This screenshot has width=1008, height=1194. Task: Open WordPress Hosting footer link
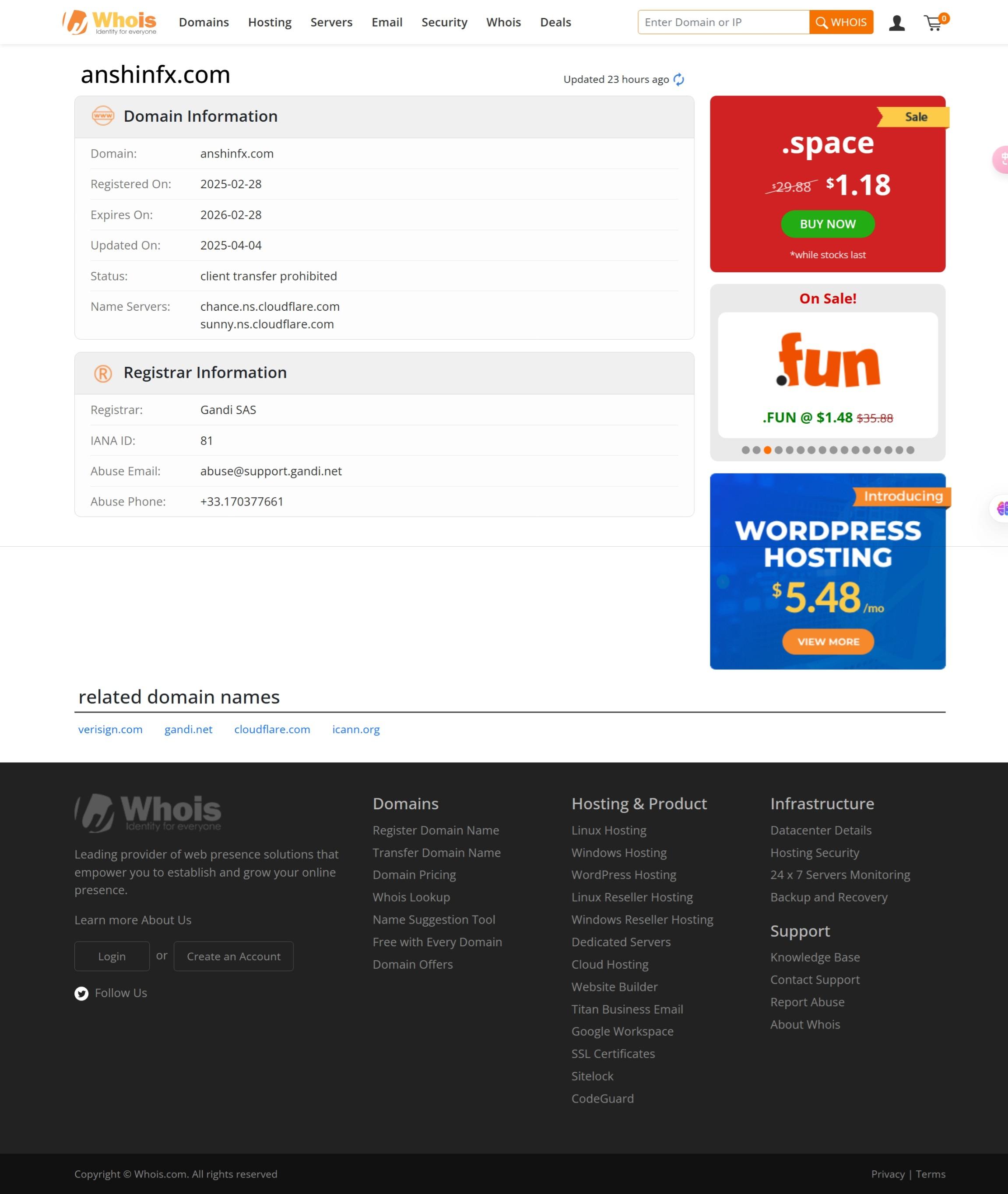tap(623, 874)
